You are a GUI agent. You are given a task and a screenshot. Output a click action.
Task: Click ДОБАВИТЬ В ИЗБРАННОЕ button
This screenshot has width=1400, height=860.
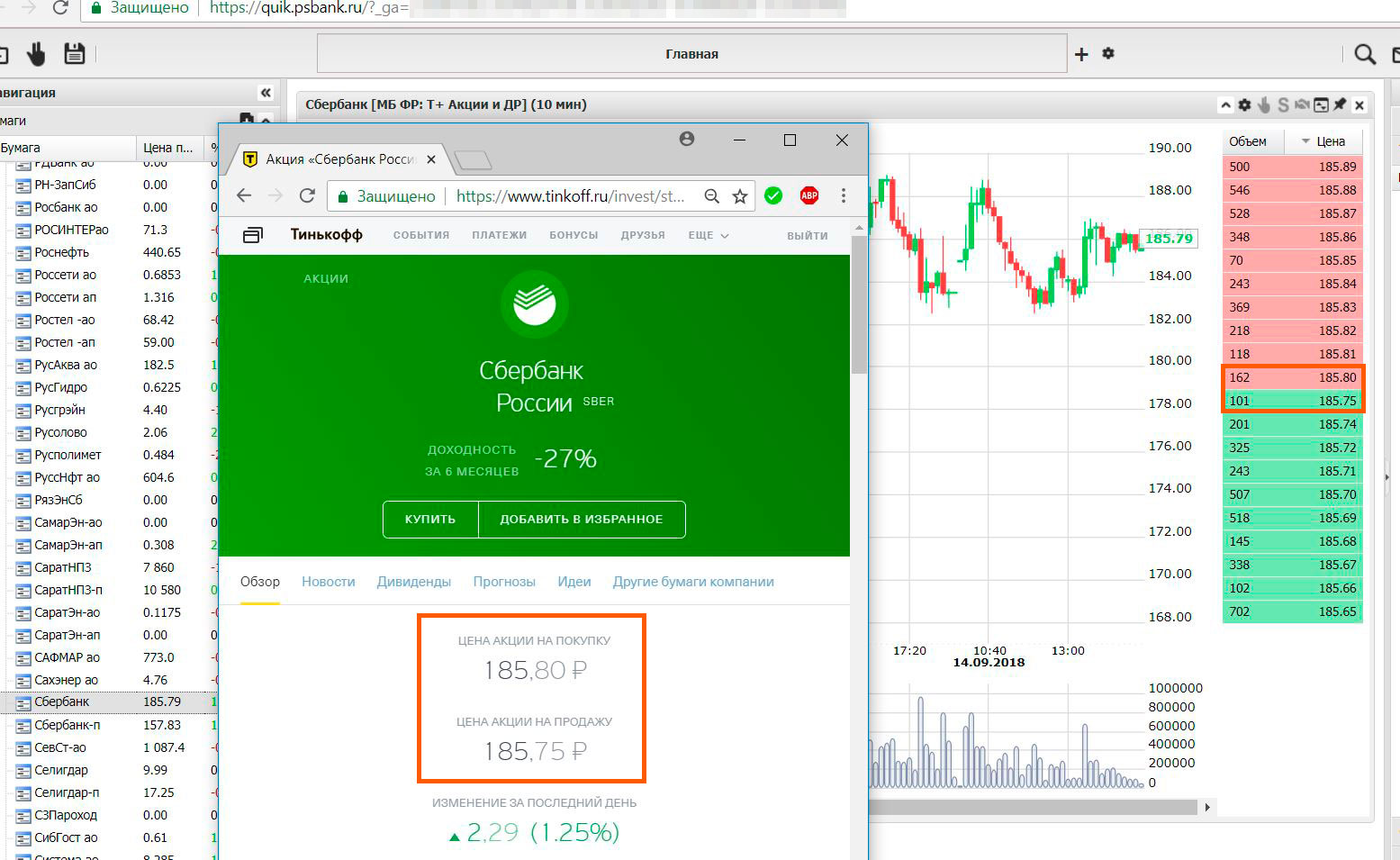click(582, 520)
